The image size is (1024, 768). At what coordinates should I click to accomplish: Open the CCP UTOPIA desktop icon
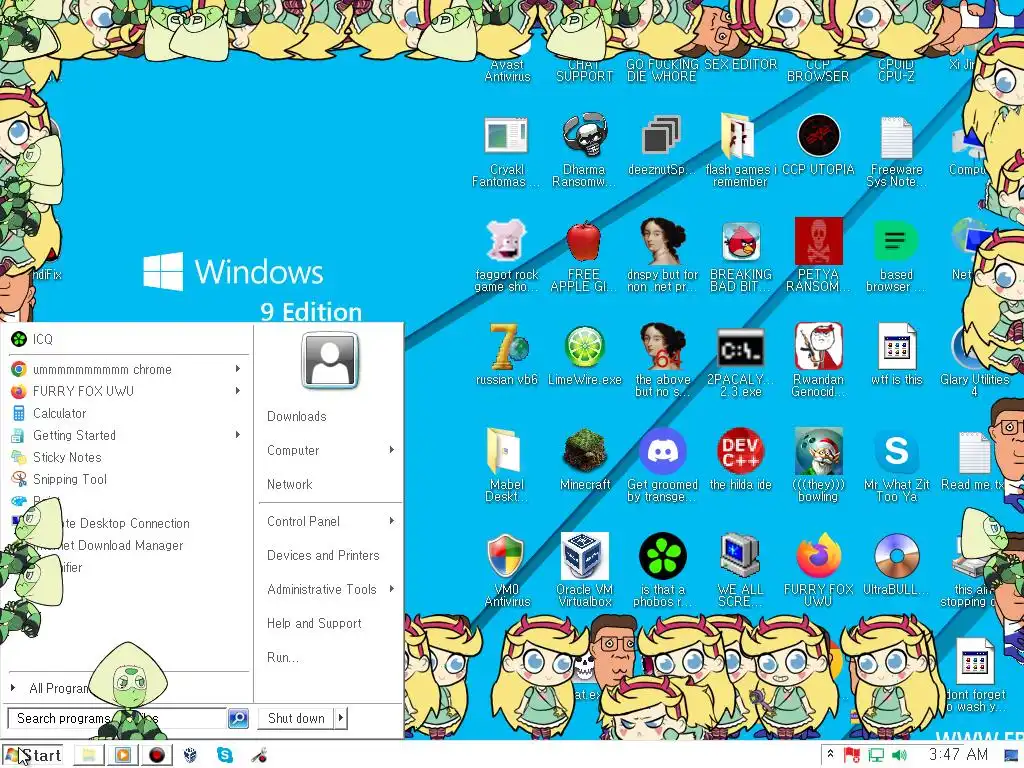coord(818,136)
